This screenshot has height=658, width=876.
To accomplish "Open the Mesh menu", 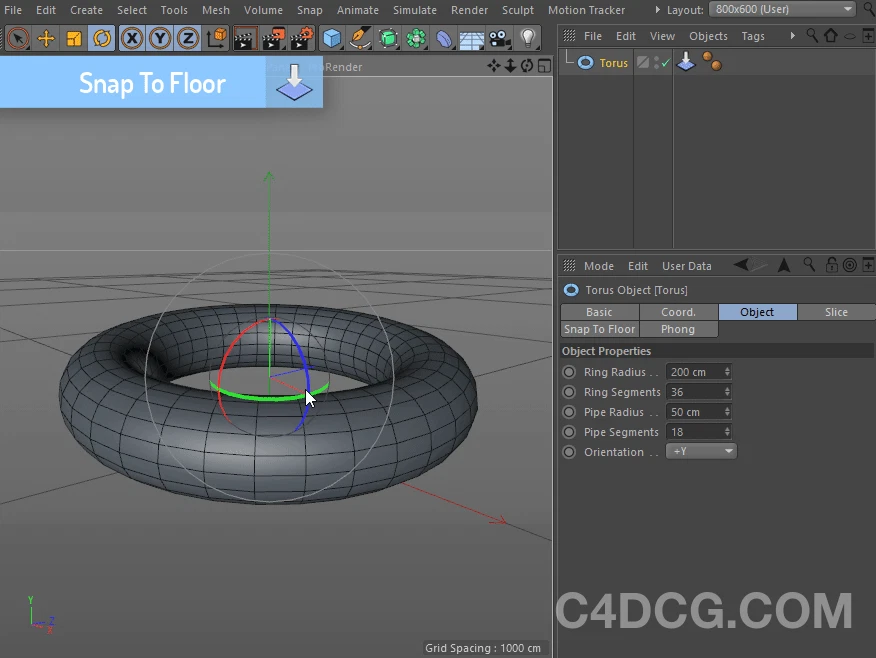I will pyautogui.click(x=215, y=10).
